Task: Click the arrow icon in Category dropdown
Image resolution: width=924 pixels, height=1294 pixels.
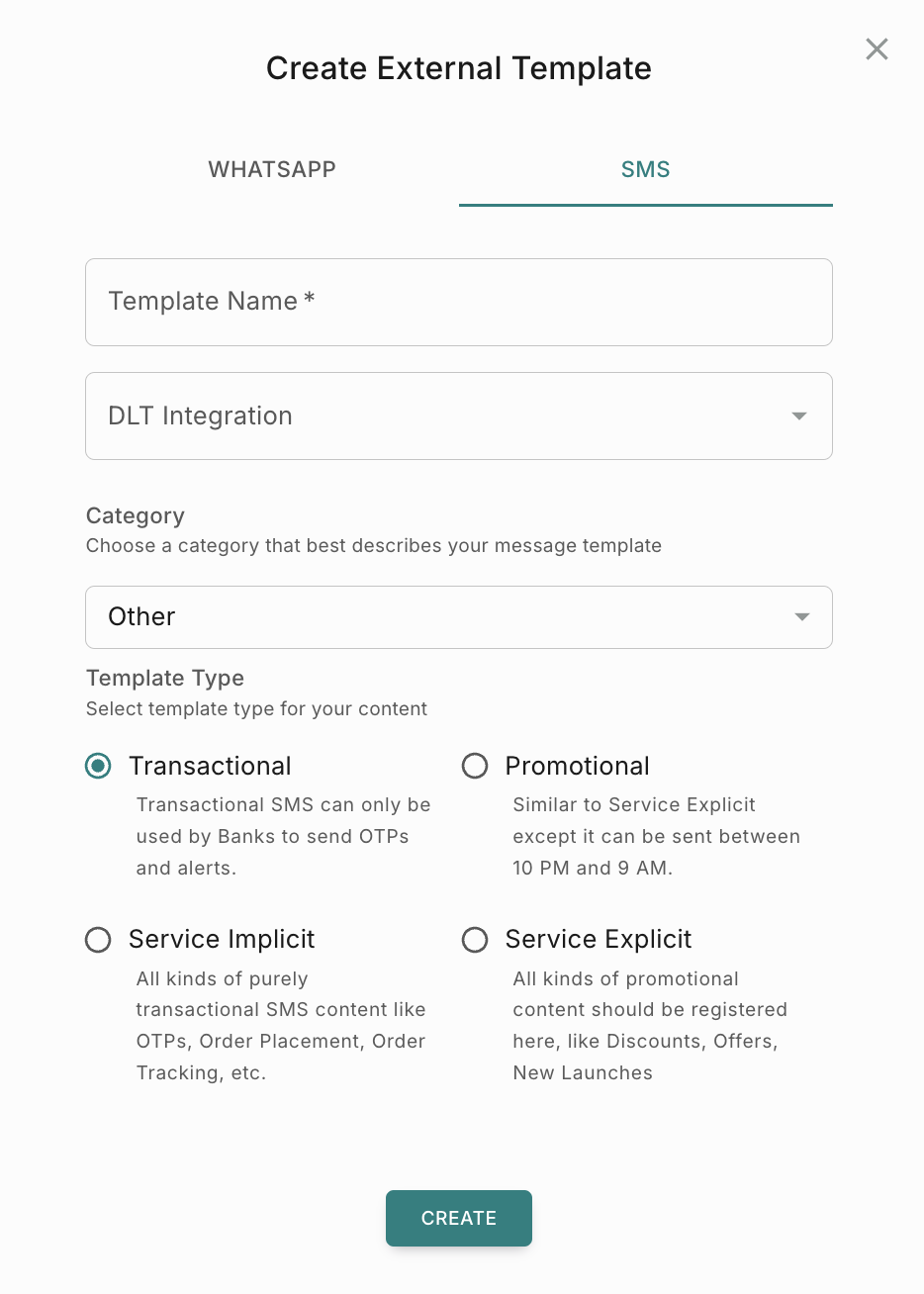Action: tap(801, 617)
